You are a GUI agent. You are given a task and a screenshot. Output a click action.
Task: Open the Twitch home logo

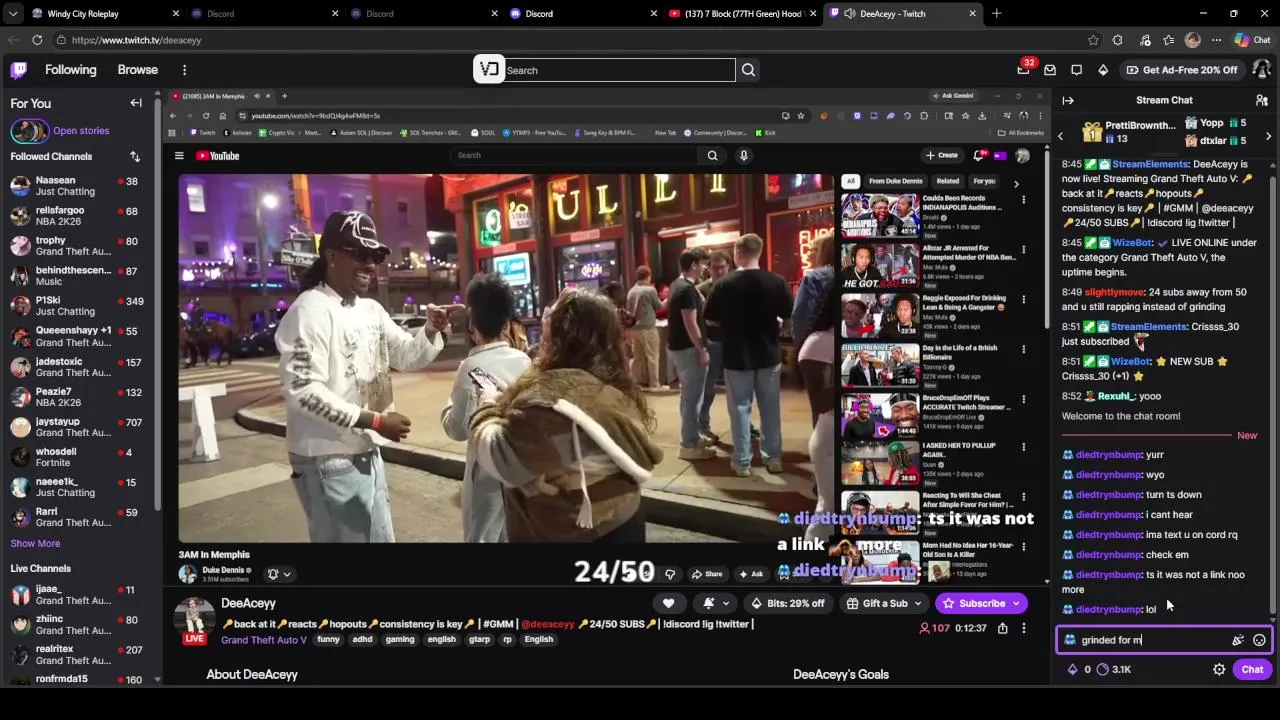pos(19,70)
